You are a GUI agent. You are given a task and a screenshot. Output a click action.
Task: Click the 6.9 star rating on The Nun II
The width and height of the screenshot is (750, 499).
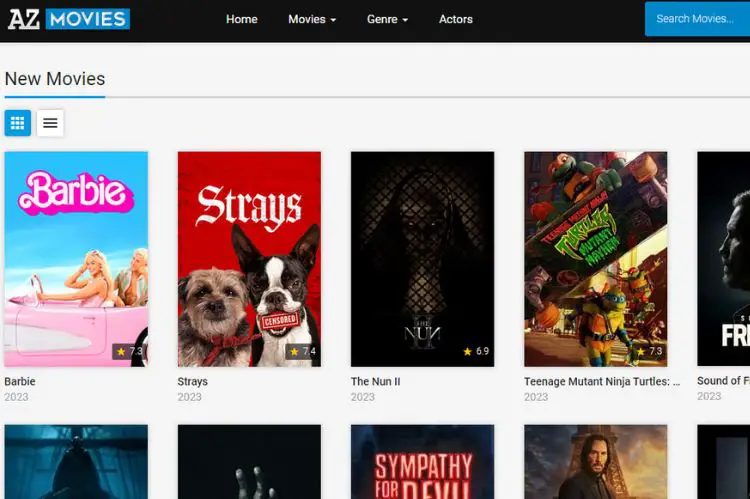tap(476, 352)
